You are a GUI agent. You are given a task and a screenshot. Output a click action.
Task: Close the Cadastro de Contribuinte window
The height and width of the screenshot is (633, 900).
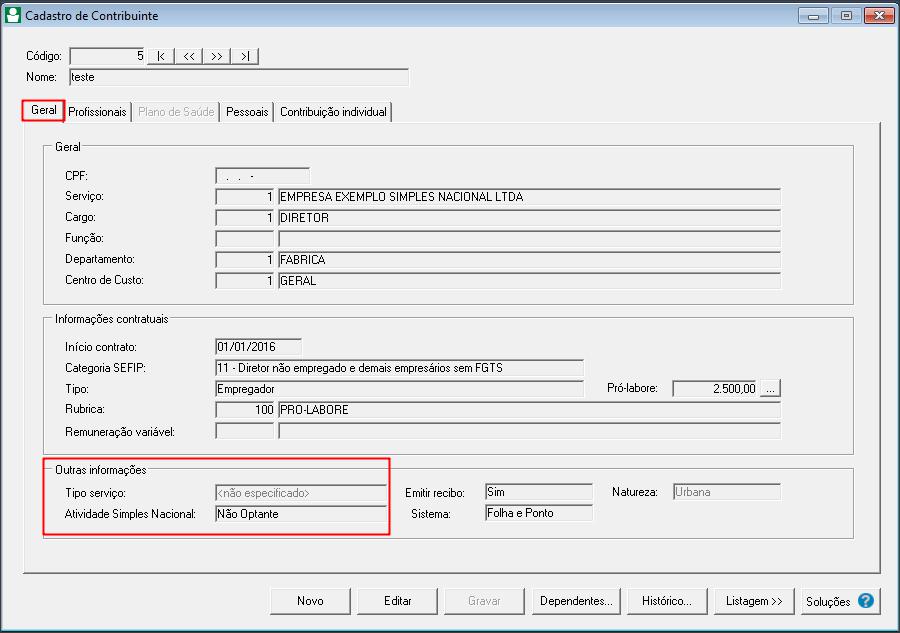pos(879,15)
